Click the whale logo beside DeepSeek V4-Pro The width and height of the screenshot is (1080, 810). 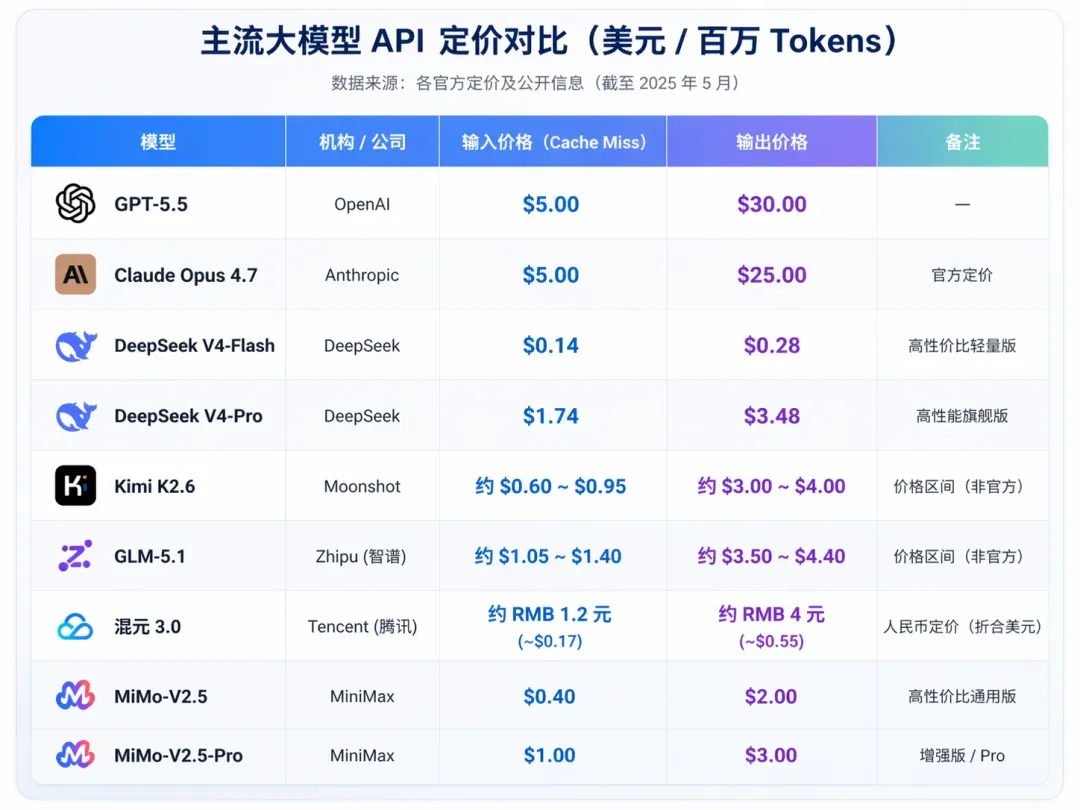(76, 416)
